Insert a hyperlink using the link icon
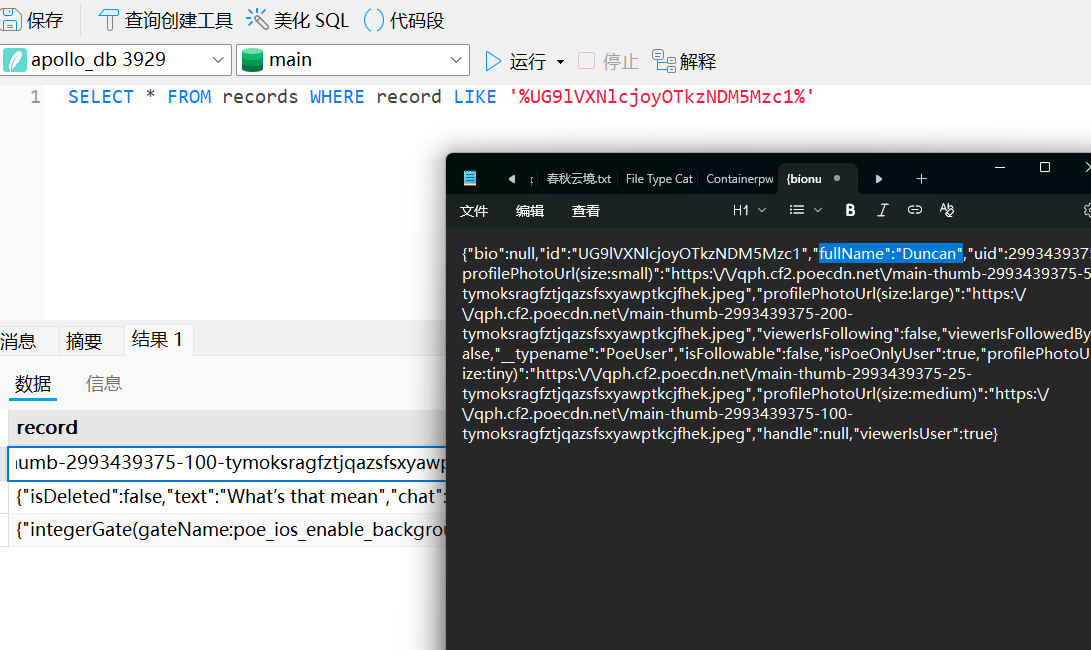 click(x=914, y=210)
